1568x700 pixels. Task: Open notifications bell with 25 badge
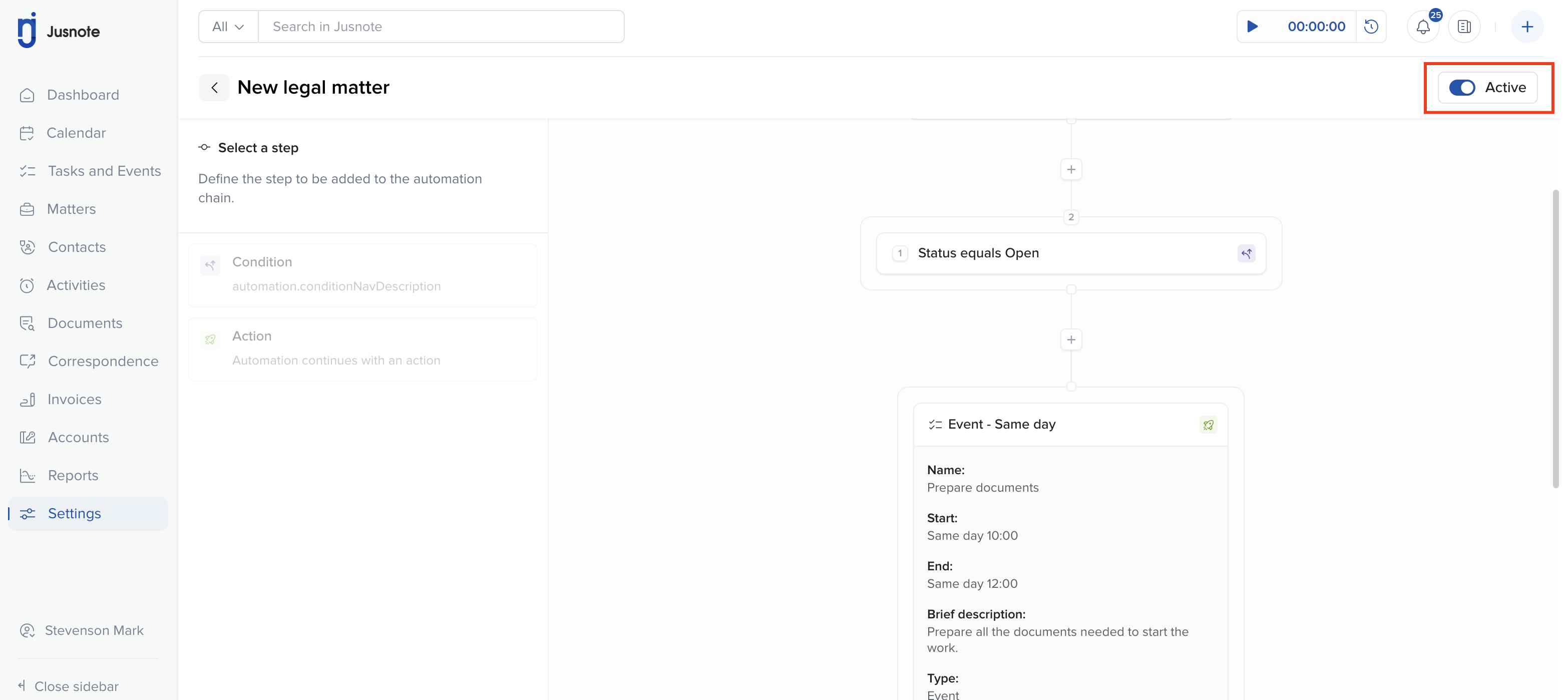(1422, 27)
